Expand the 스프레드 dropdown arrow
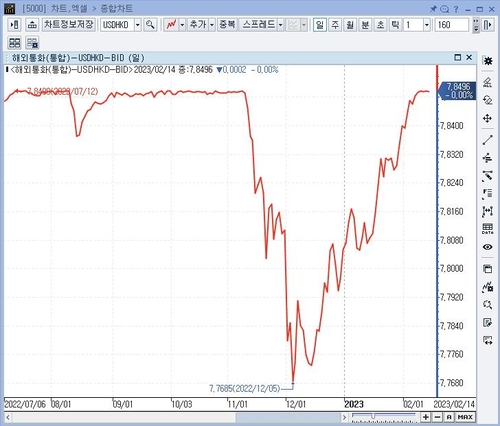The height and width of the screenshot is (426, 500). (x=280, y=25)
